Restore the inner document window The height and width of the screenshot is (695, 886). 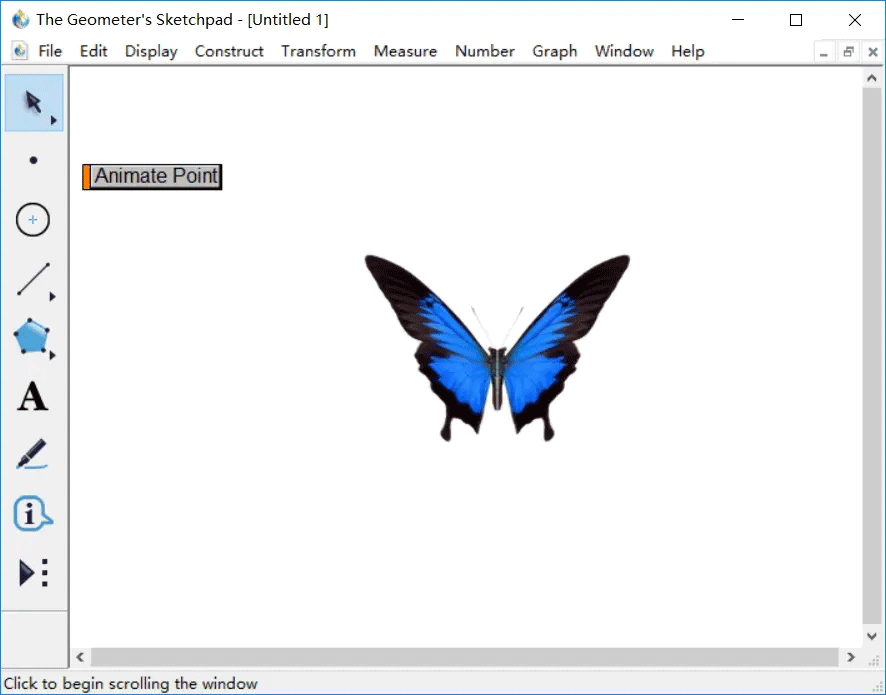click(x=848, y=52)
